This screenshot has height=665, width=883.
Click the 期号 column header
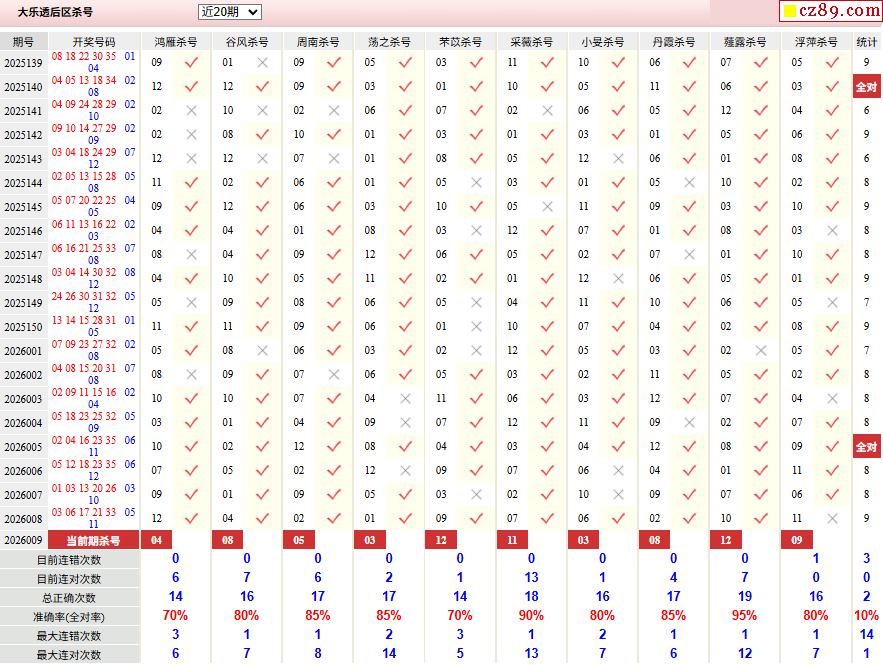click(x=23, y=42)
